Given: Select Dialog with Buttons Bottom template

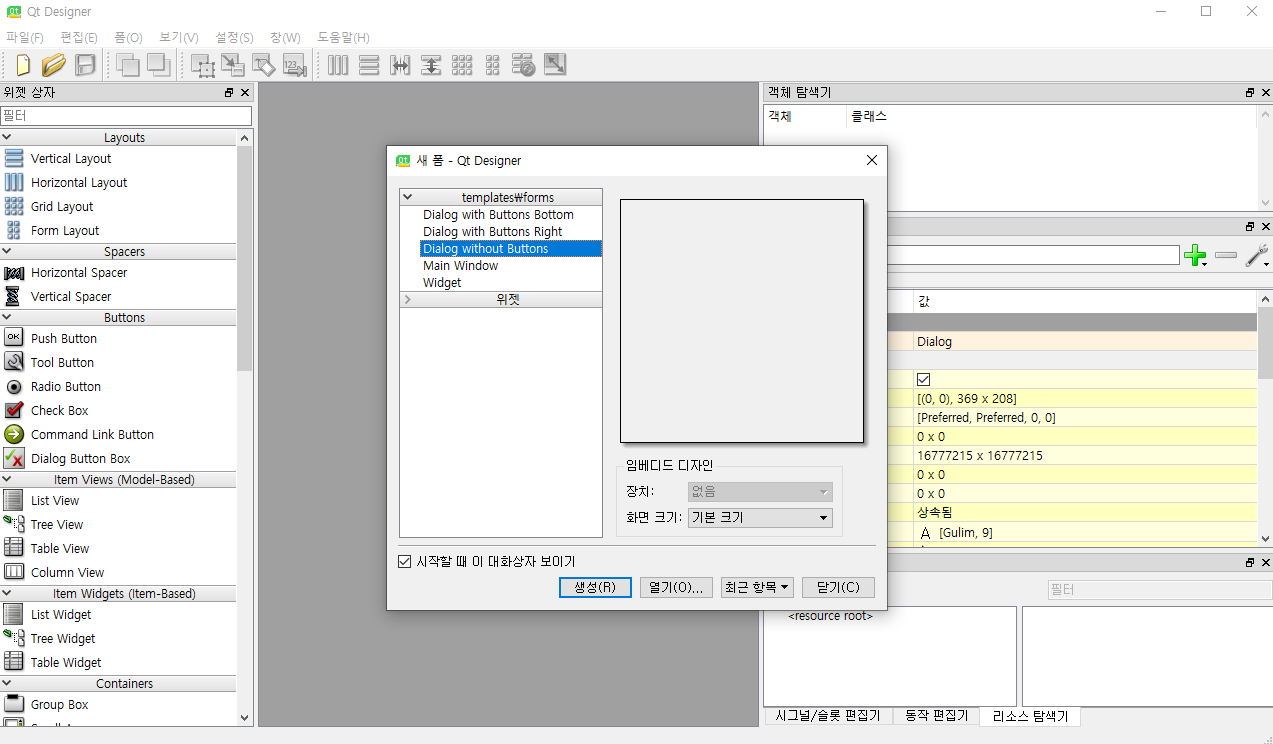Looking at the screenshot, I should tap(498, 215).
